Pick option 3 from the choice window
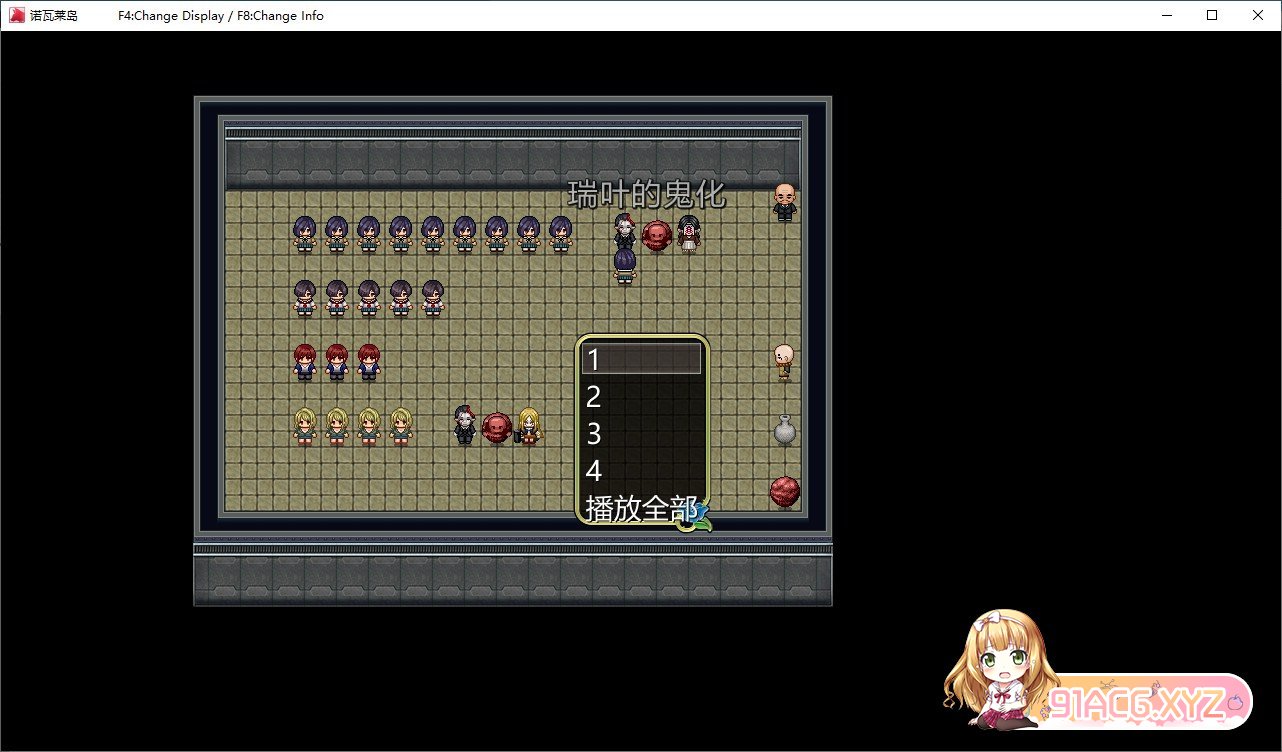Screen dimensions: 1282x752 click(x=641, y=434)
